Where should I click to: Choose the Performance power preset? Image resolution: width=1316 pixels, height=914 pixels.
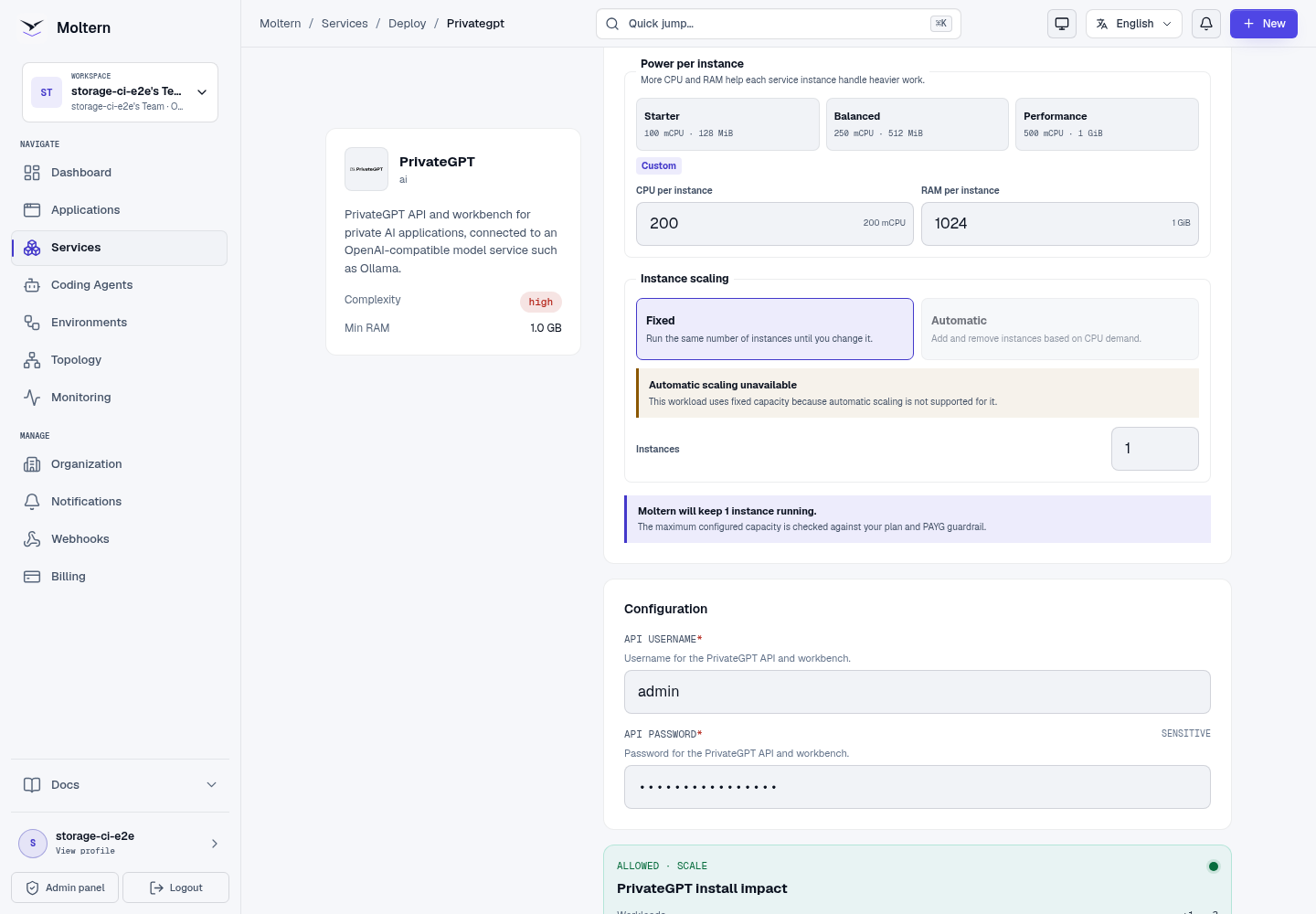[1107, 124]
